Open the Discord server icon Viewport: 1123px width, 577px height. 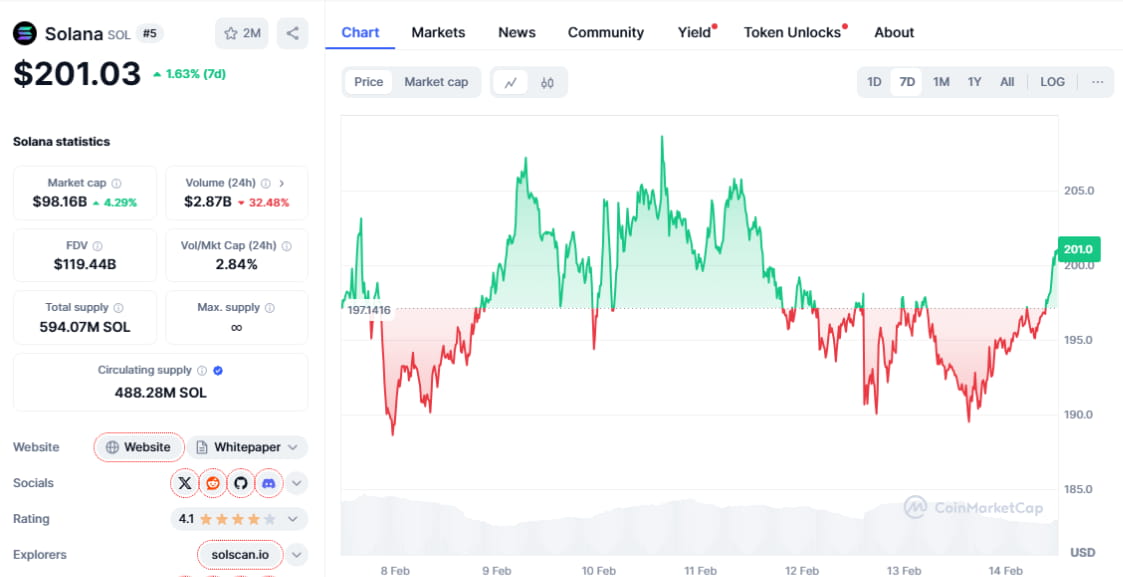[x=268, y=483]
